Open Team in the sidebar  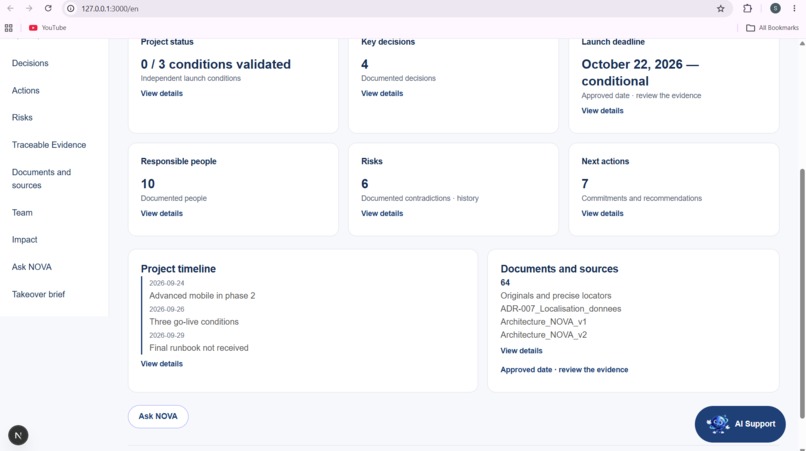(22, 212)
